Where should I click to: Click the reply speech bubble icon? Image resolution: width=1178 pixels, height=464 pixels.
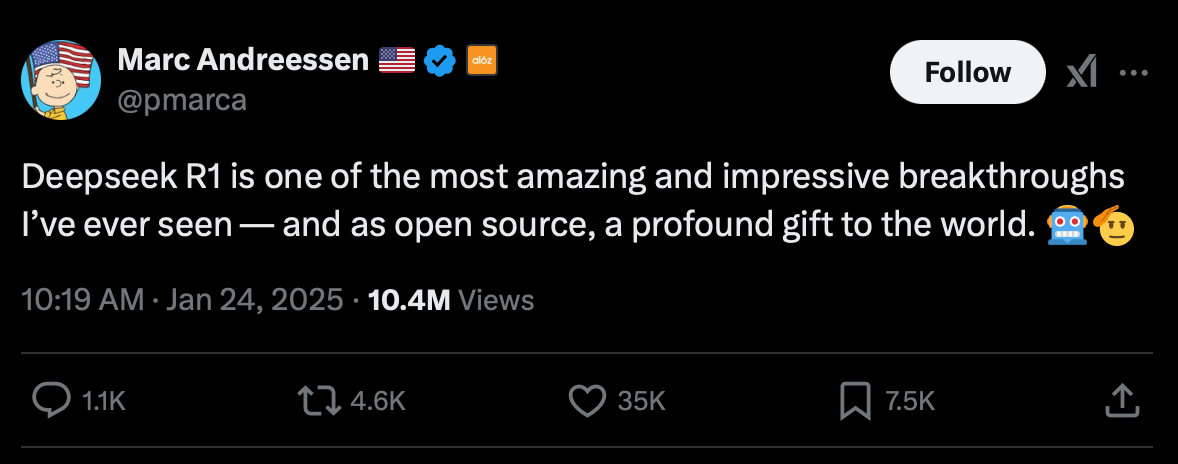(x=52, y=401)
